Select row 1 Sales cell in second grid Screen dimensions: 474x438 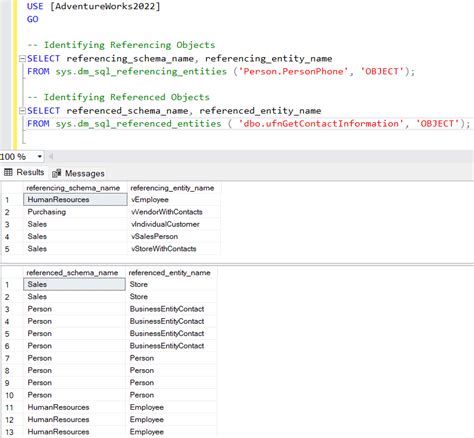pyautogui.click(x=74, y=284)
